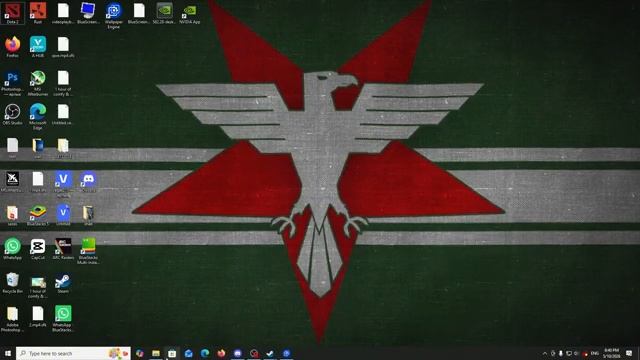Open Discord desktop shortcut
Viewport: 640px width, 360px height.
point(88,182)
